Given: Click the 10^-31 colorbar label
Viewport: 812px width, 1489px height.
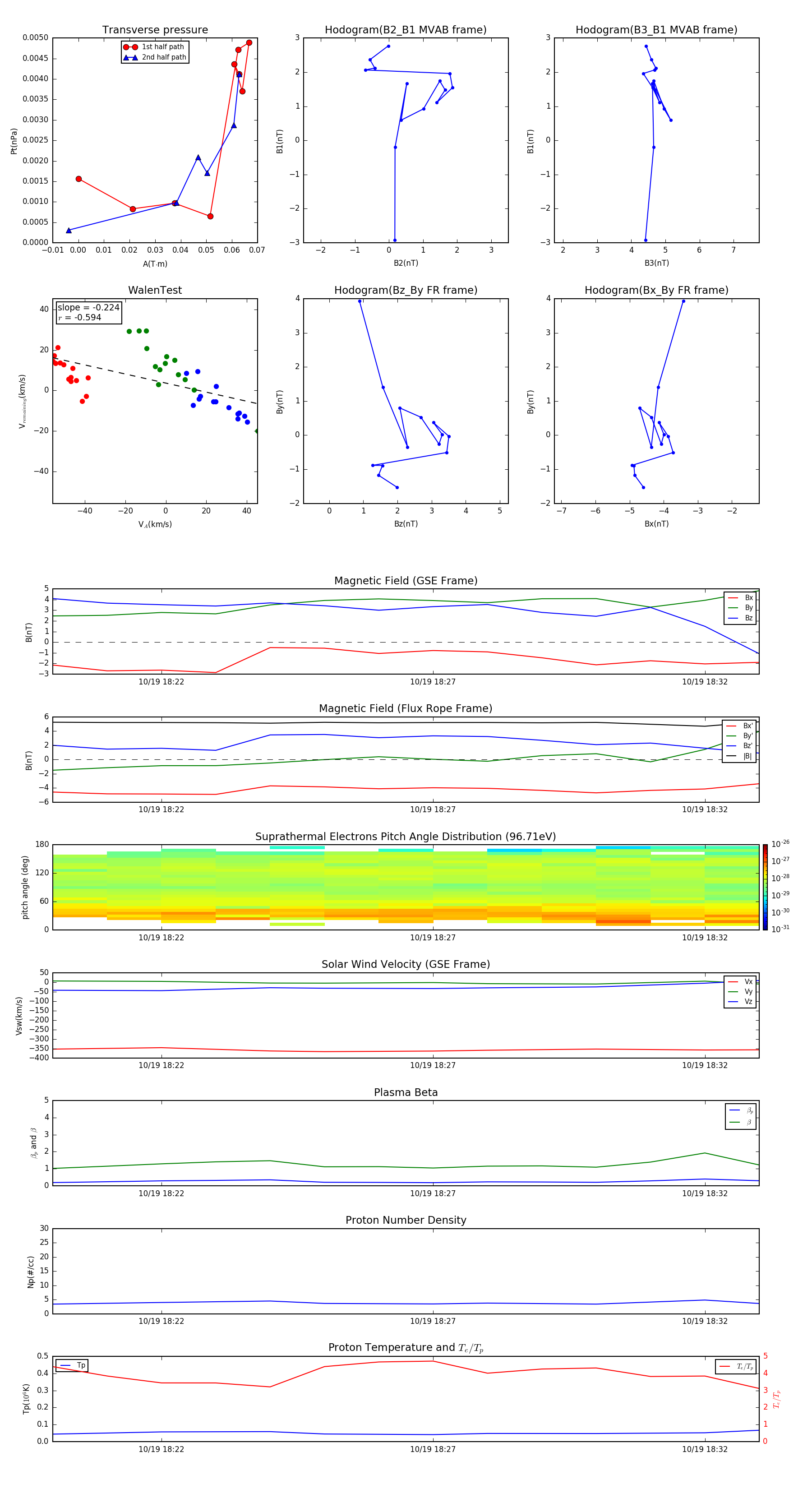Looking at the screenshot, I should (x=780, y=929).
